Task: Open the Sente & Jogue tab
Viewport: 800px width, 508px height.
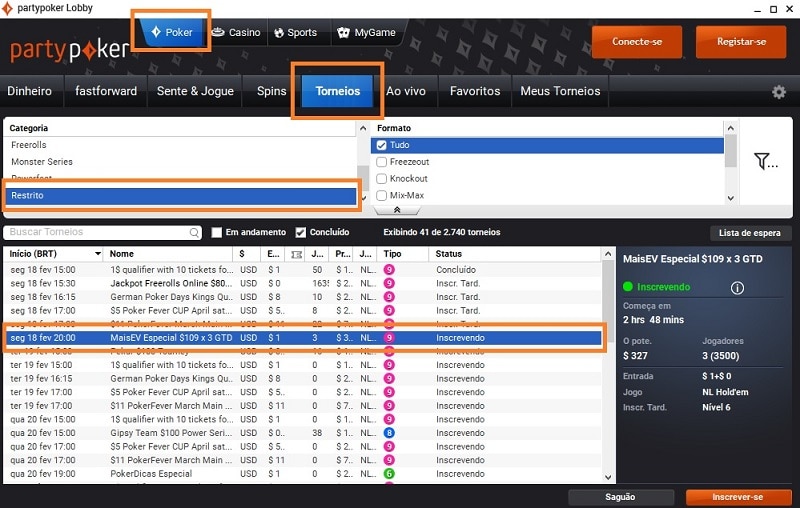Action: [195, 91]
